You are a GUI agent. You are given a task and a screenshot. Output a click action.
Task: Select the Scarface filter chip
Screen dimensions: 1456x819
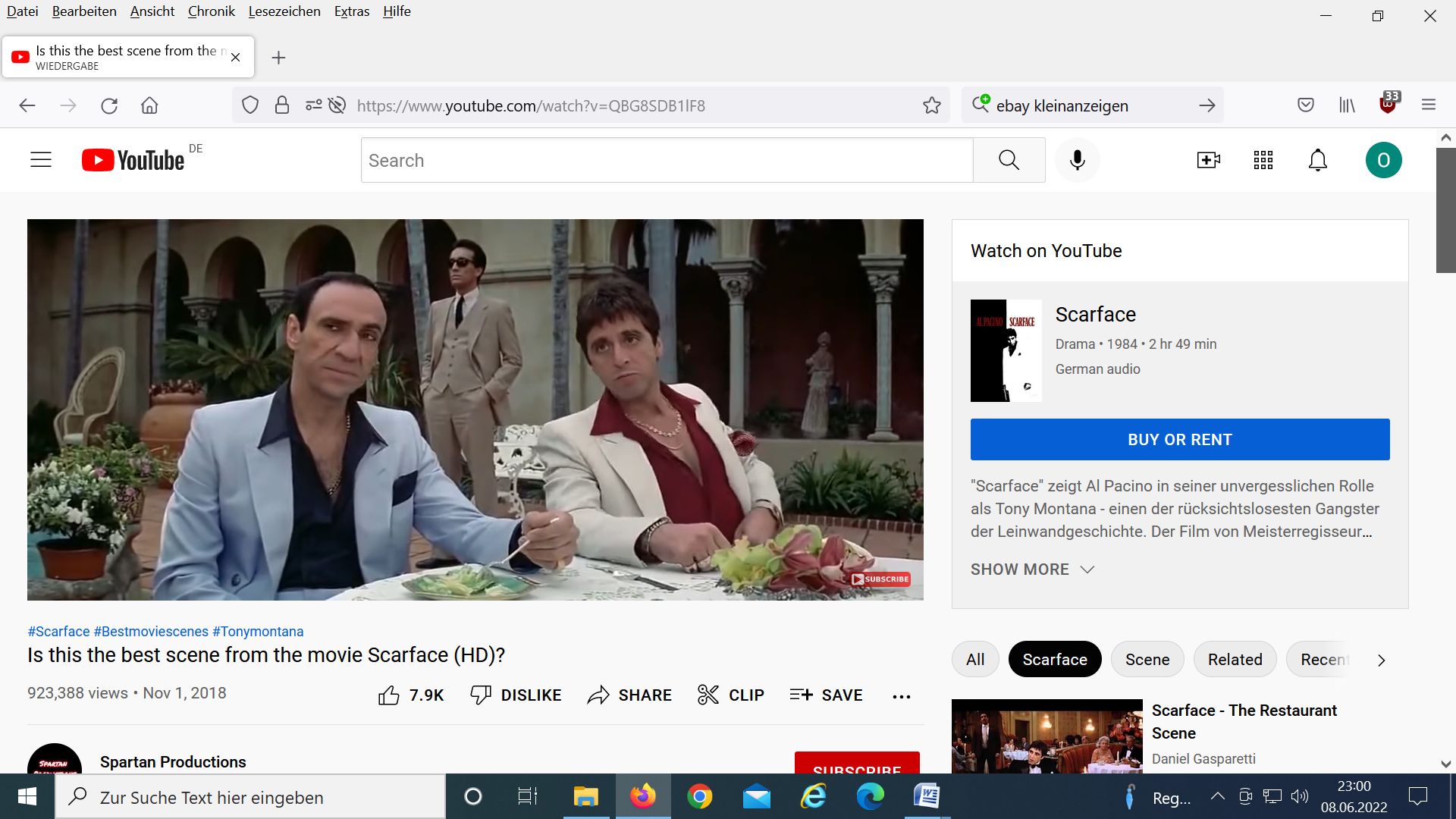tap(1054, 659)
